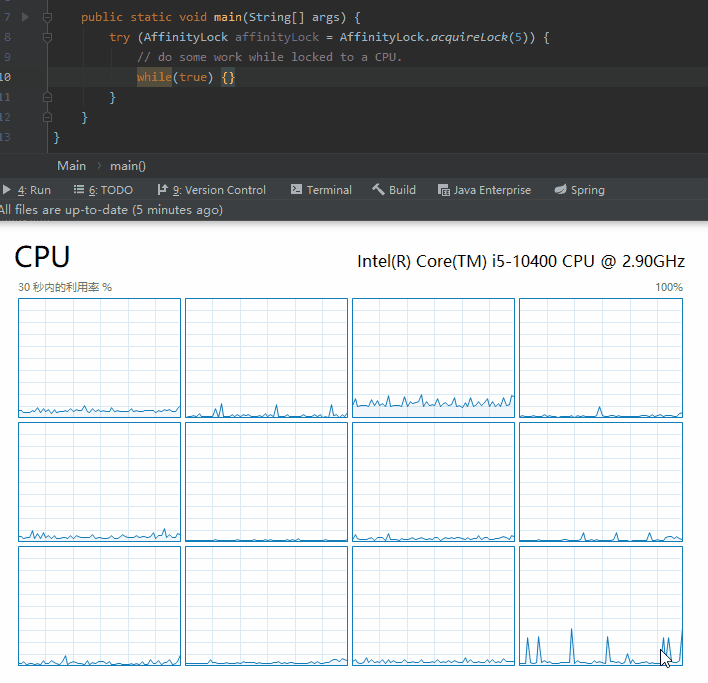Select main() in the breadcrumb bar
This screenshot has height=683, width=708.
click(x=128, y=166)
